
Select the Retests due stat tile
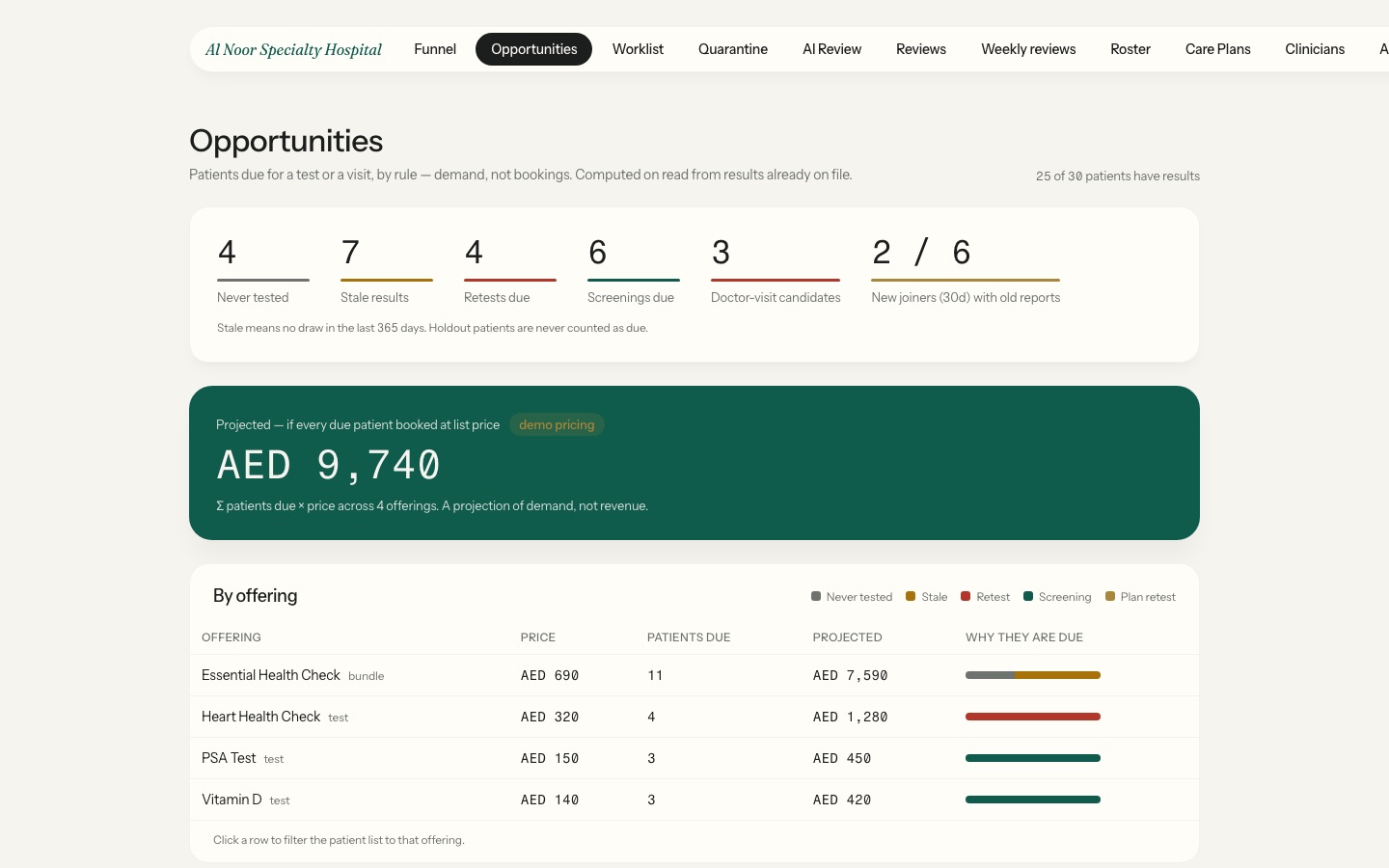click(510, 271)
